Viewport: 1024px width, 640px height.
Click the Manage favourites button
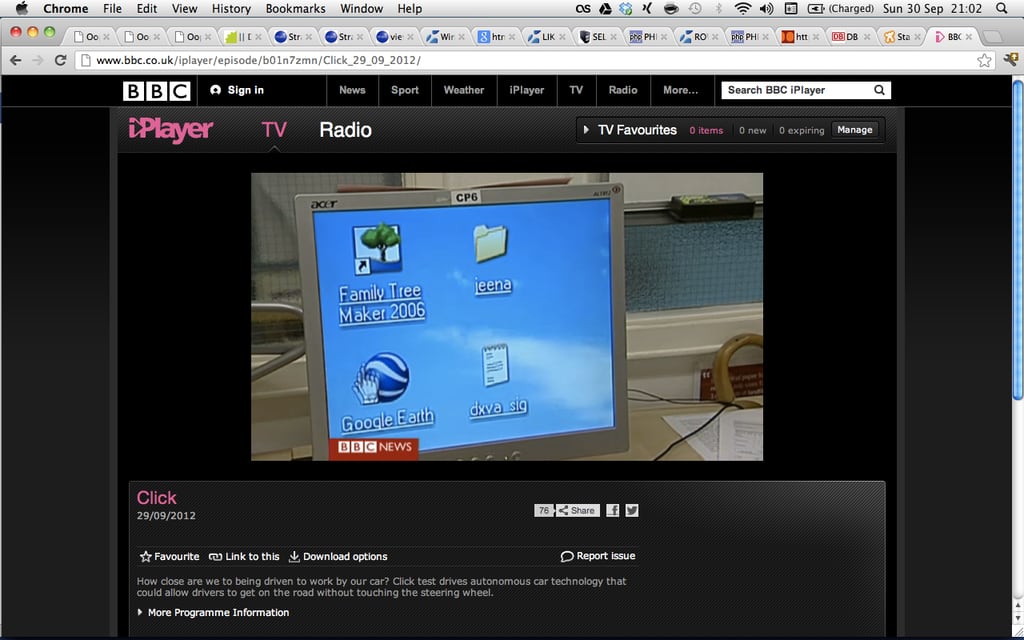[854, 130]
